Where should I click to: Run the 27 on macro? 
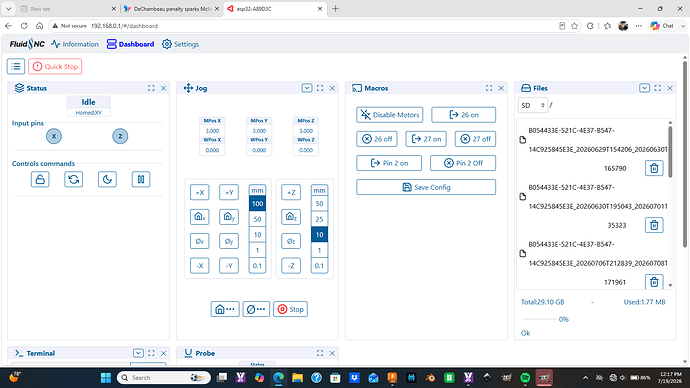pos(426,139)
